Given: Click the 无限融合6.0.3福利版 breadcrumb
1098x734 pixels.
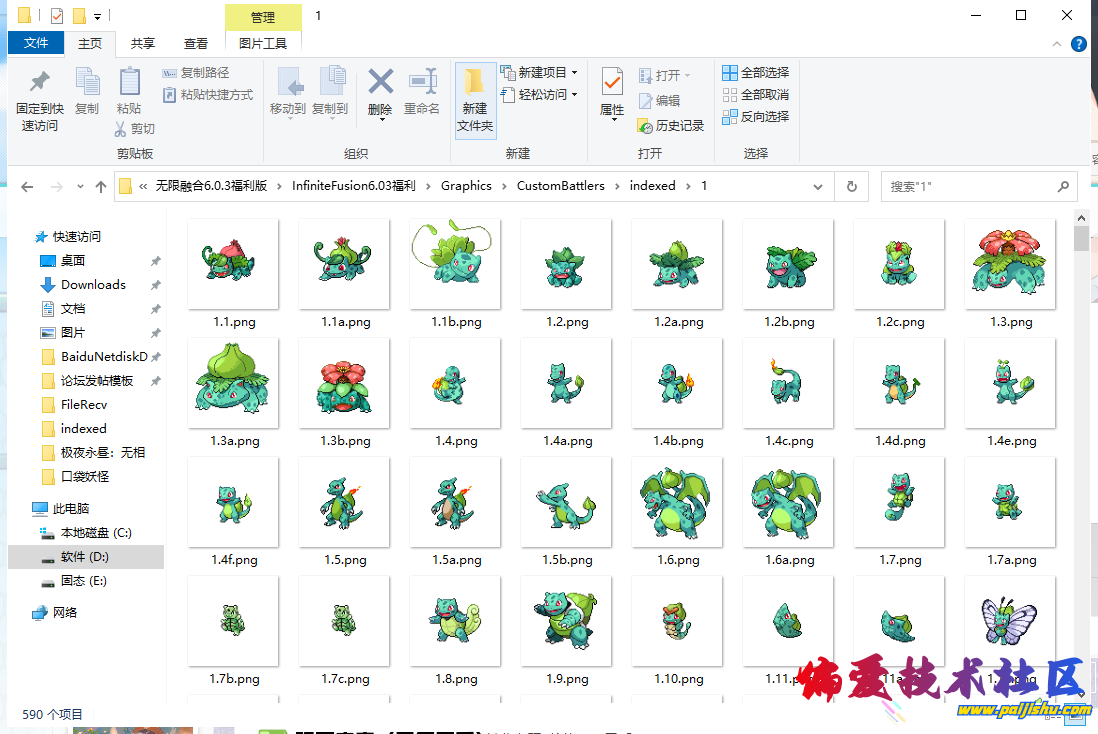Looking at the screenshot, I should pyautogui.click(x=211, y=186).
